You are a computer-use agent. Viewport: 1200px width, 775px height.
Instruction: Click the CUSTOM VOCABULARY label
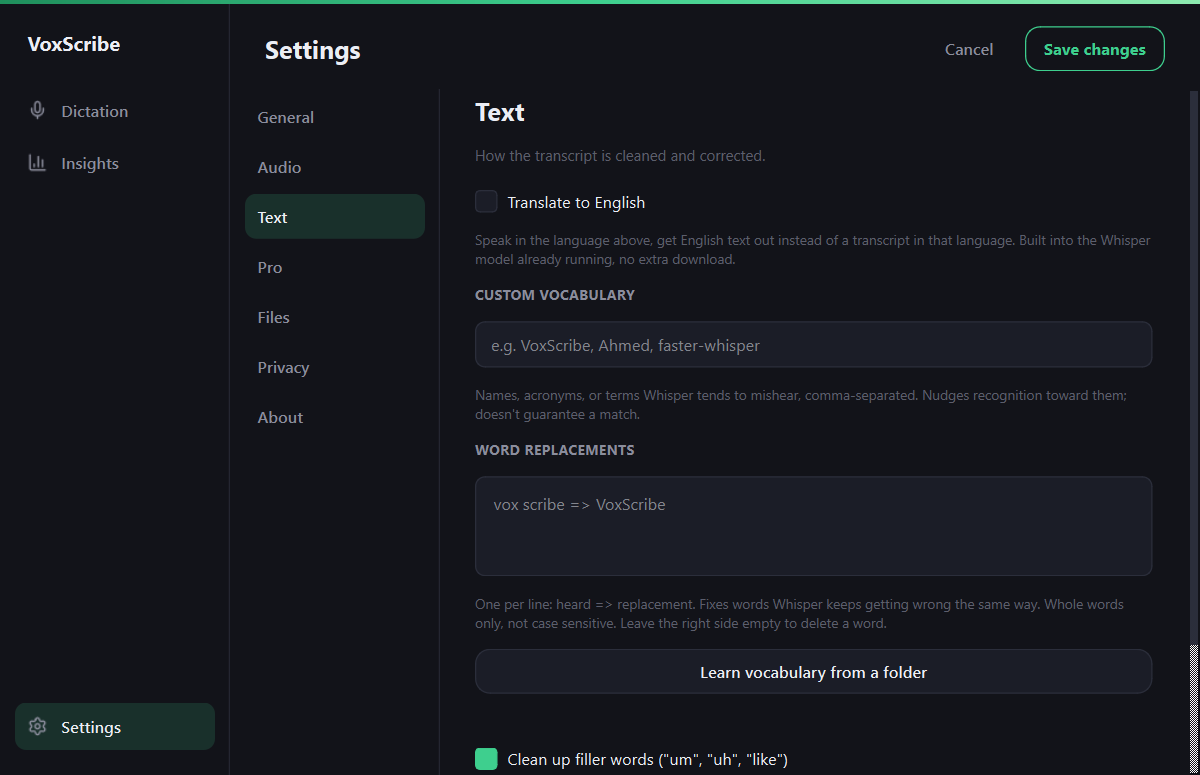coord(555,295)
